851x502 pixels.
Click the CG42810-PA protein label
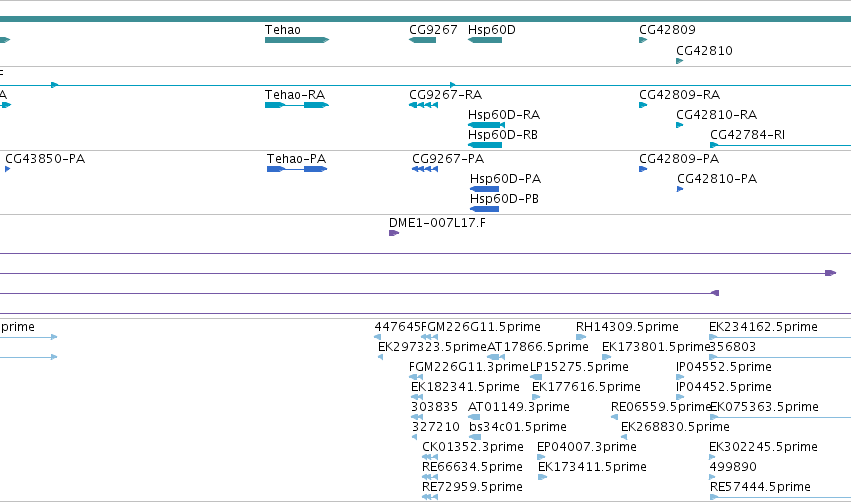click(x=717, y=179)
